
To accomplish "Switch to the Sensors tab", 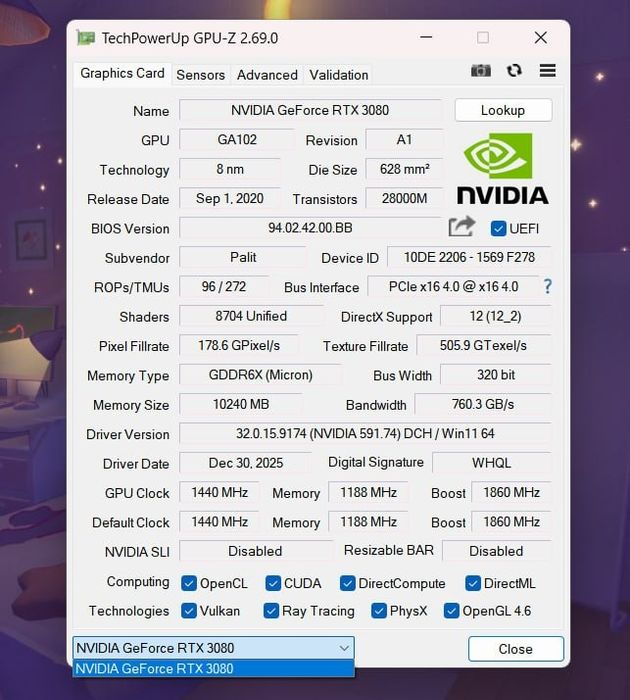I will (x=200, y=75).
